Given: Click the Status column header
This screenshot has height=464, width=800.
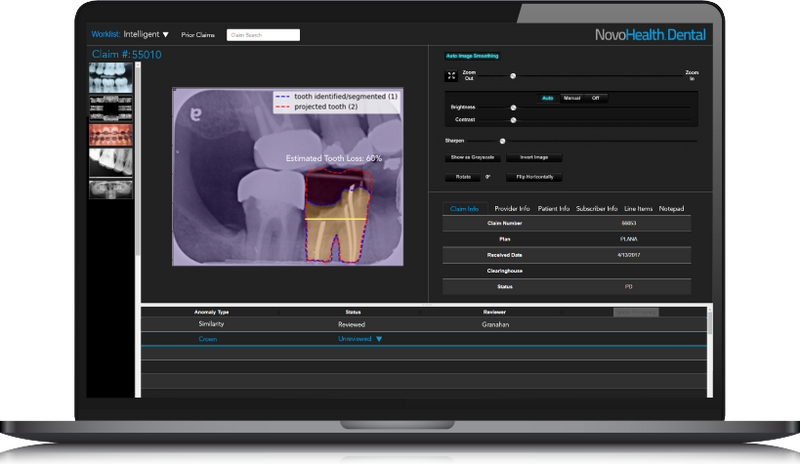Looking at the screenshot, I should (x=353, y=312).
